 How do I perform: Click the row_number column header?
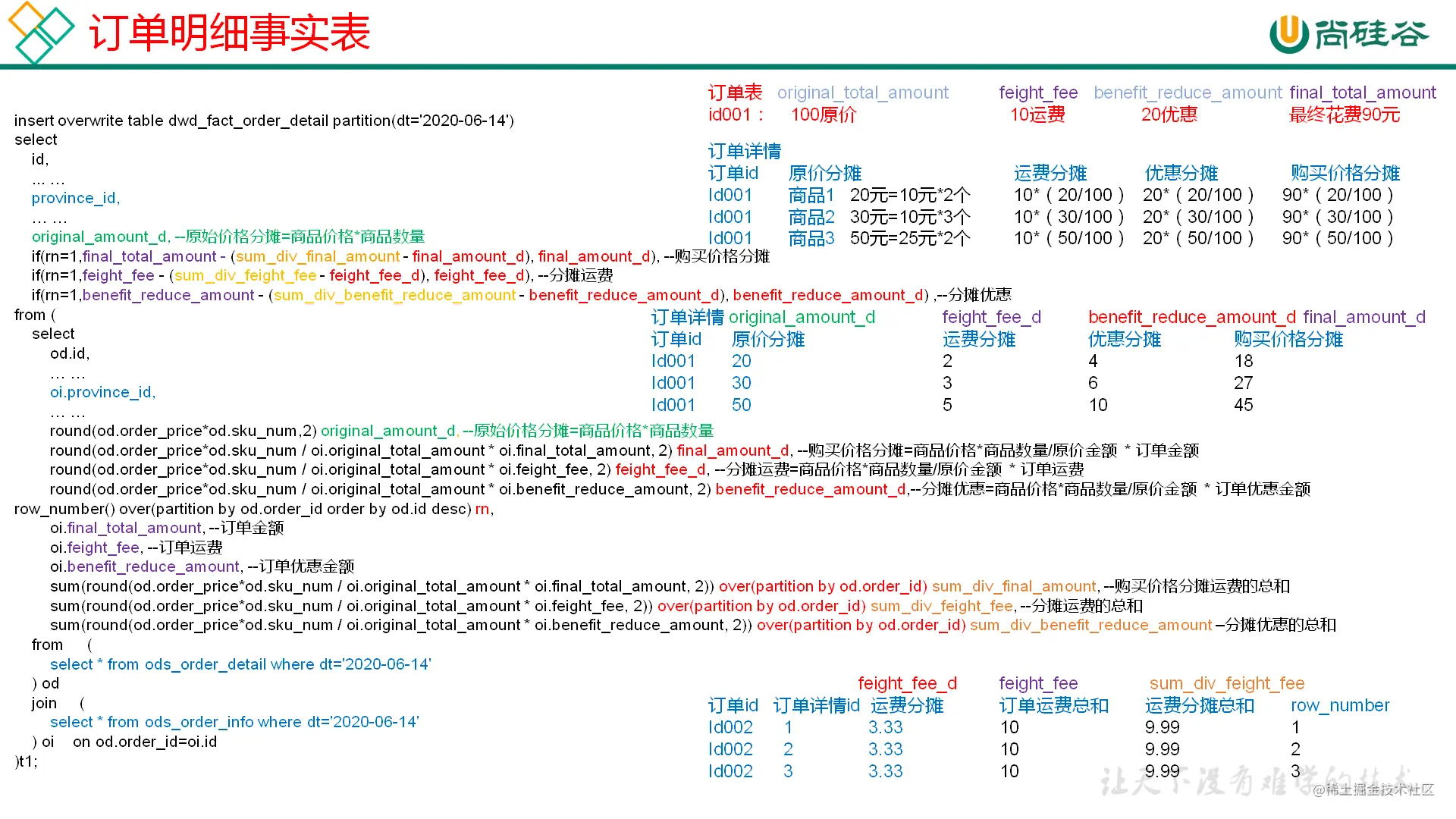(1340, 705)
